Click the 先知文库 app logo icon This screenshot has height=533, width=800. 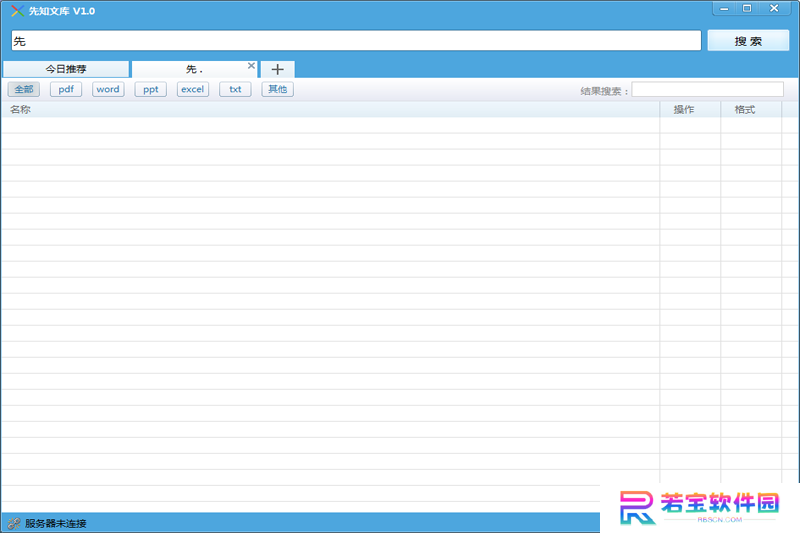point(17,11)
